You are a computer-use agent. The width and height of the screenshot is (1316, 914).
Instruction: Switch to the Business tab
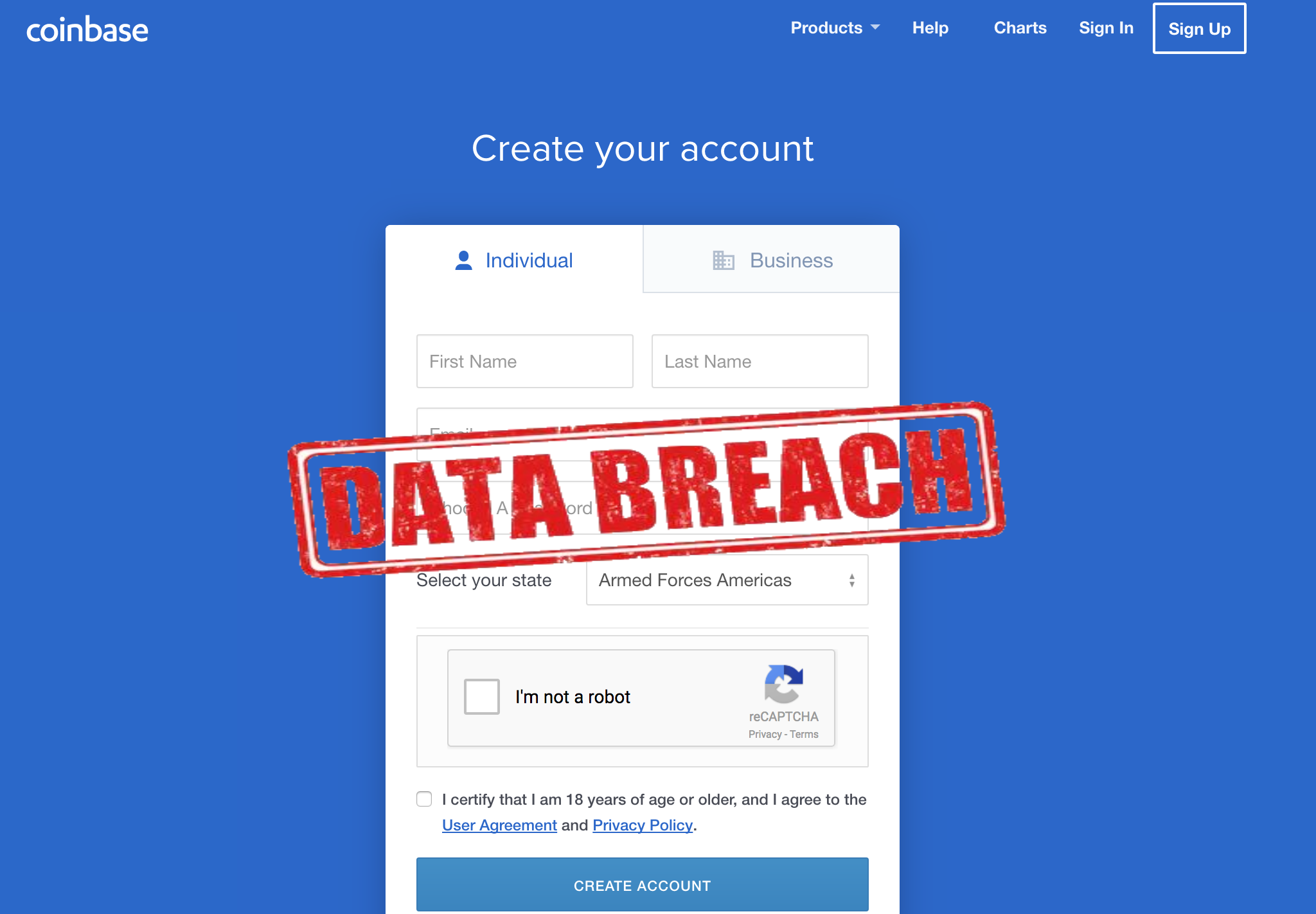[x=771, y=259]
